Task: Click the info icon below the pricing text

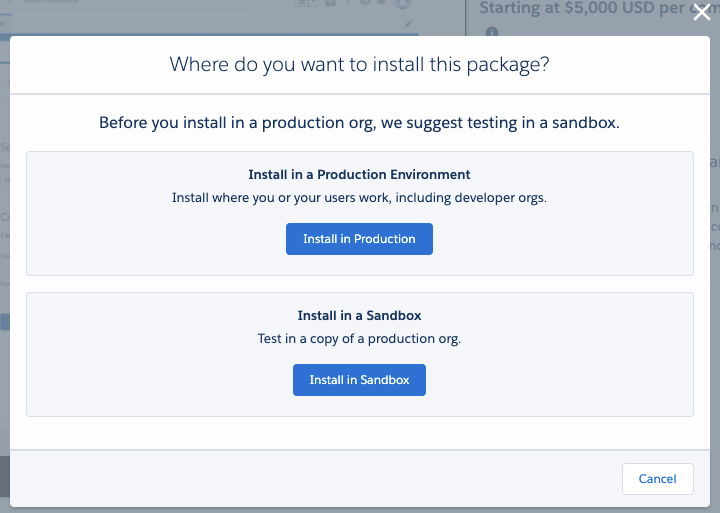Action: (x=492, y=32)
